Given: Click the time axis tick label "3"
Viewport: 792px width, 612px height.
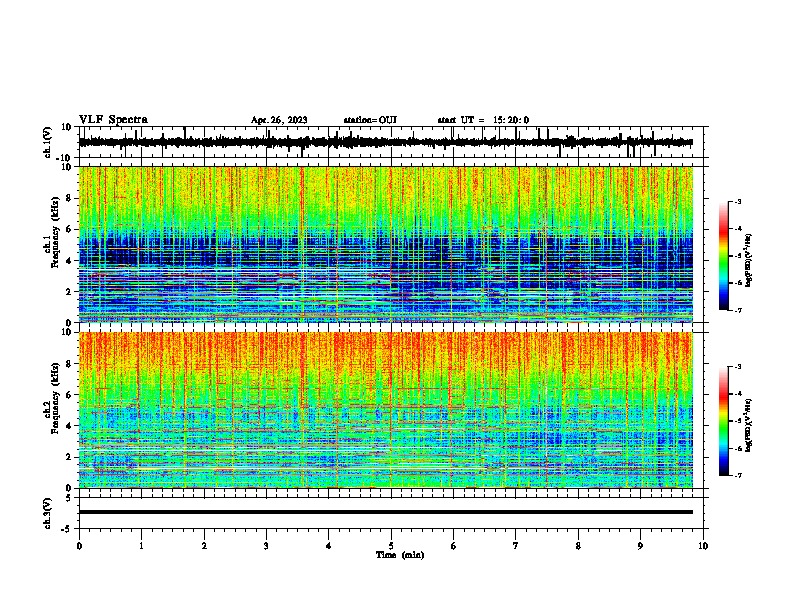Looking at the screenshot, I should [266, 546].
